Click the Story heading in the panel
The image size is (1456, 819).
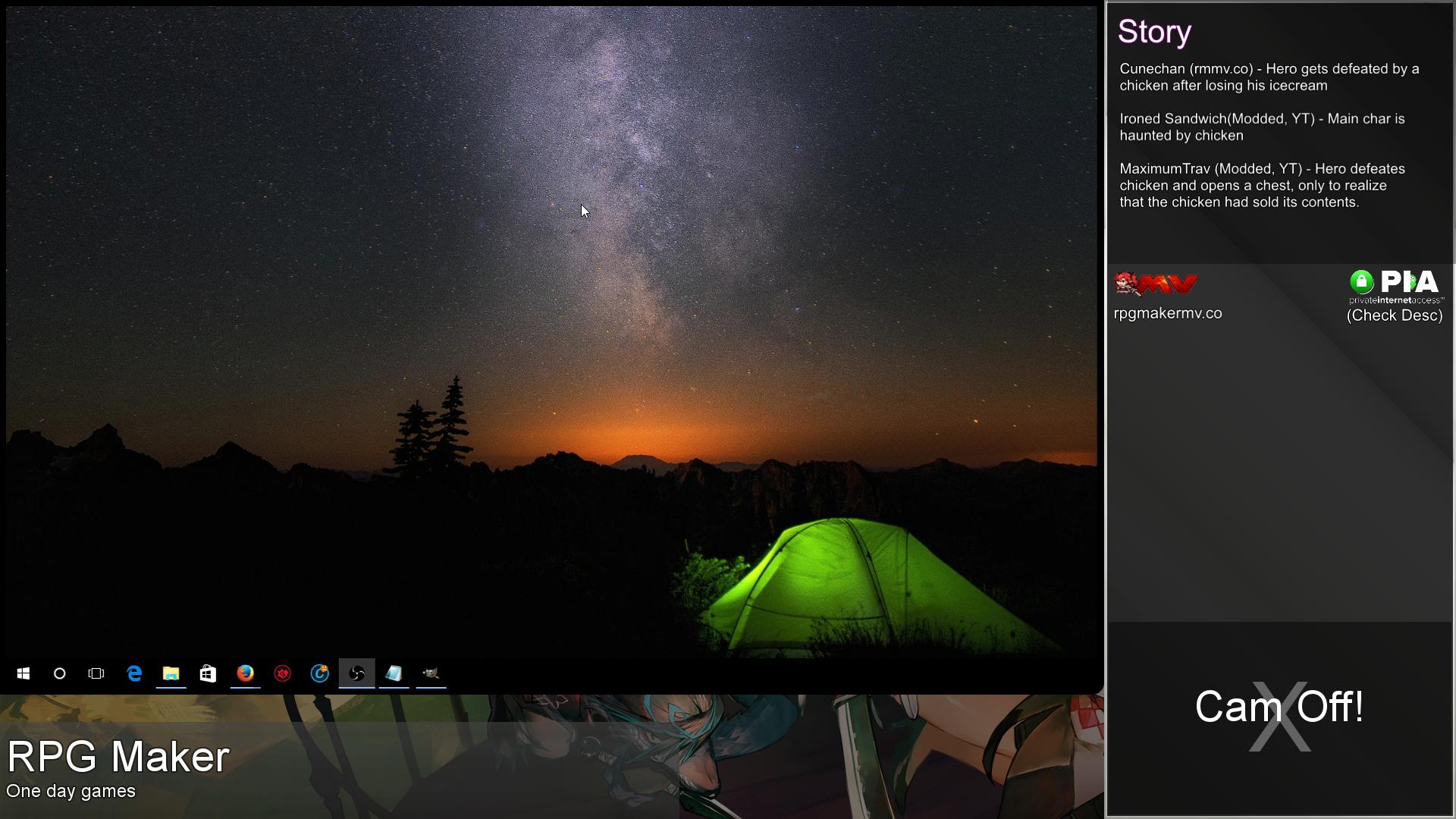1154,32
